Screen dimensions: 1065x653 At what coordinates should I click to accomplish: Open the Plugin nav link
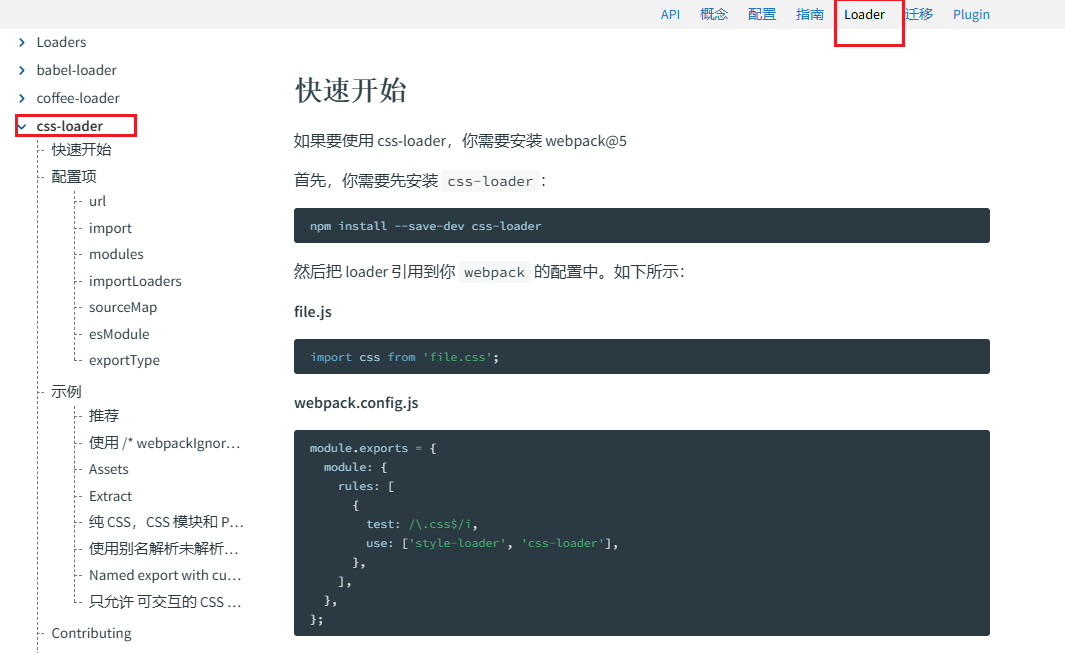point(971,14)
